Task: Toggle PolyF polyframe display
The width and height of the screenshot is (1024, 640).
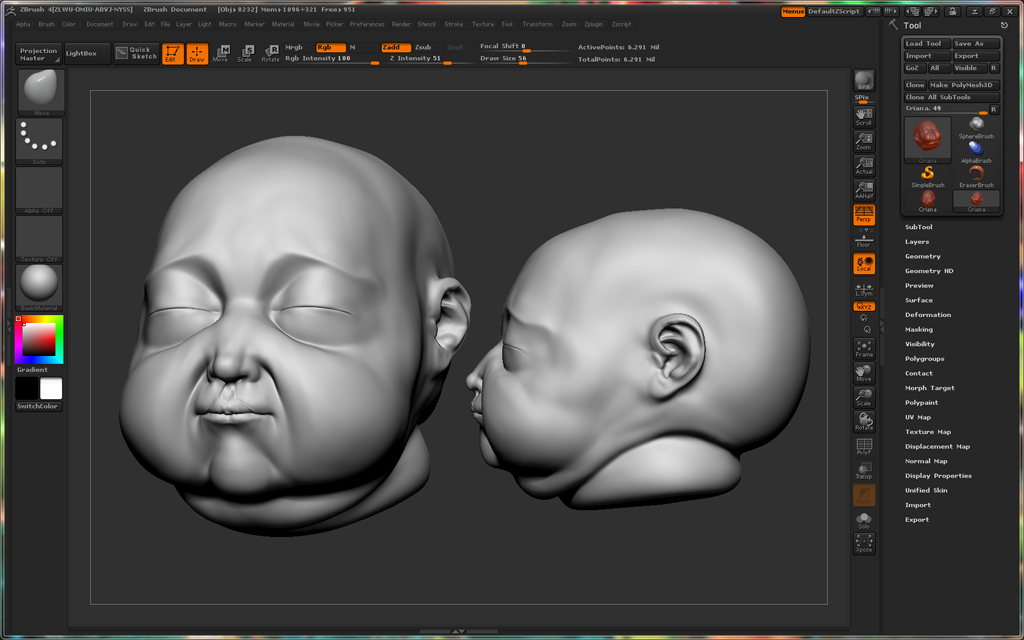Action: 864,446
